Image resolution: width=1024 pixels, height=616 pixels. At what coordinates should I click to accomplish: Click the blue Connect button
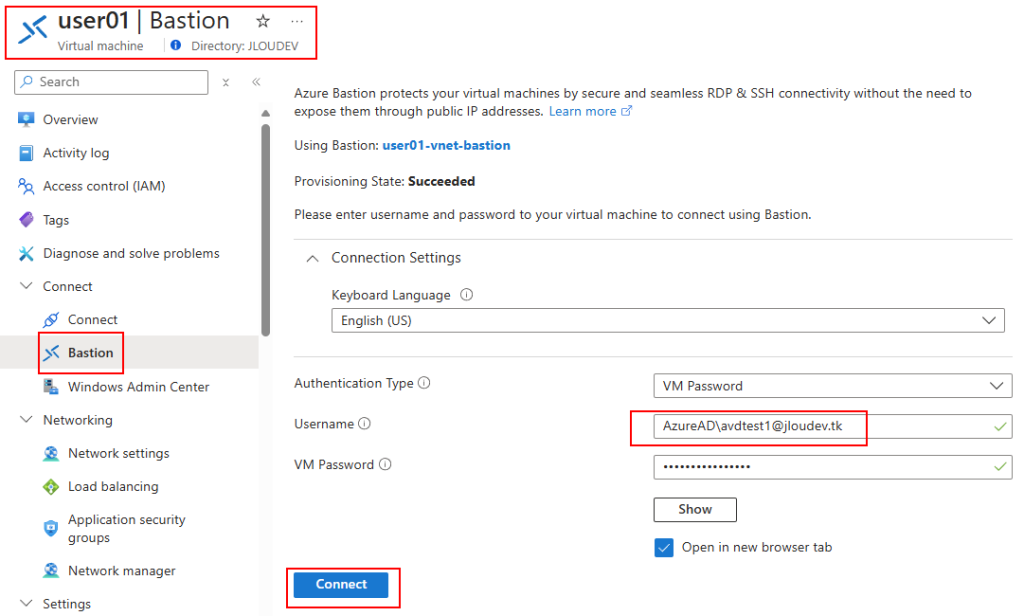click(341, 585)
